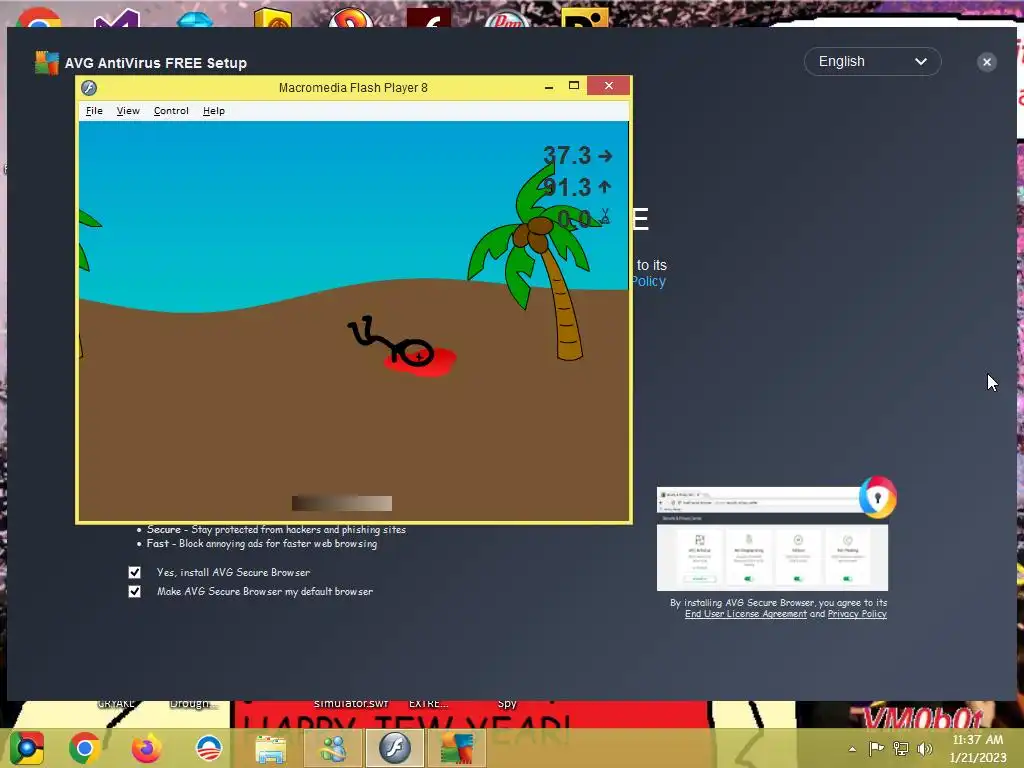Image resolution: width=1024 pixels, height=768 pixels.
Task: Launch Firefox from the taskbar
Action: [146, 748]
